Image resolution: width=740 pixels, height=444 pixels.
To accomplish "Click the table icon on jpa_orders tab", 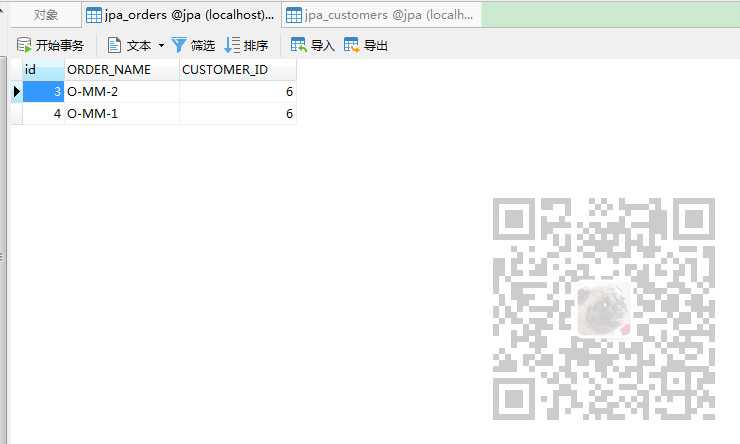I will coord(94,15).
